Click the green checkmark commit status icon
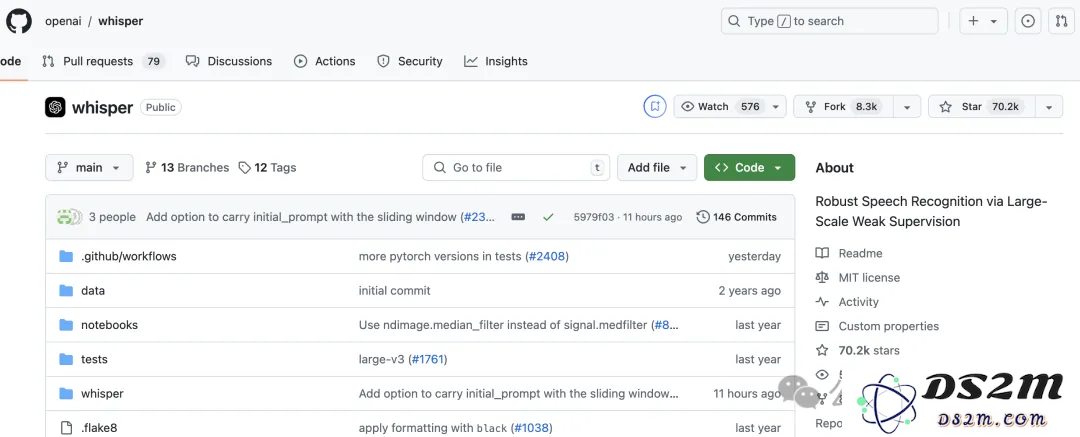 (x=548, y=217)
